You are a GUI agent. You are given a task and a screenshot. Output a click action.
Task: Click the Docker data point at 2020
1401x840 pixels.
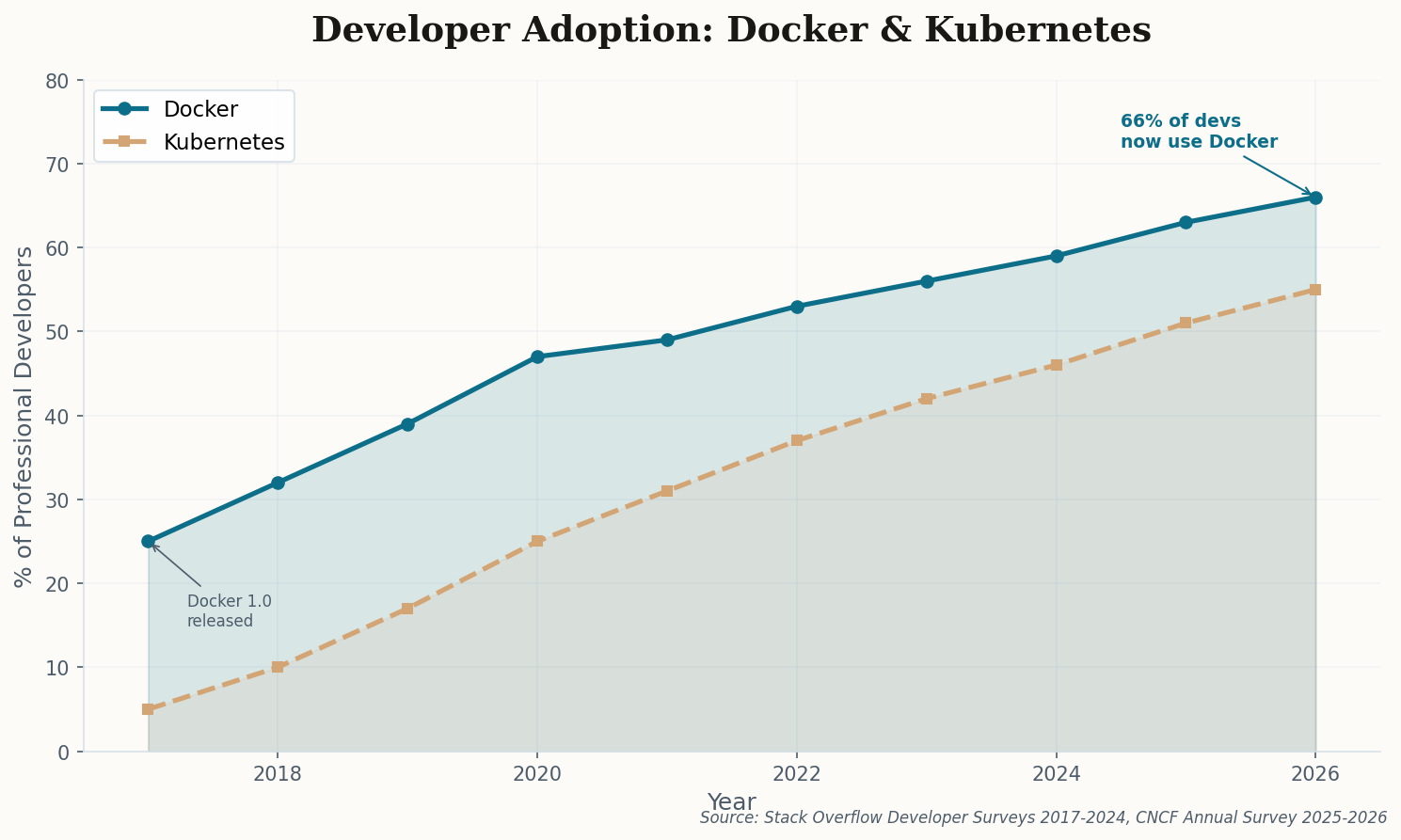click(x=537, y=357)
